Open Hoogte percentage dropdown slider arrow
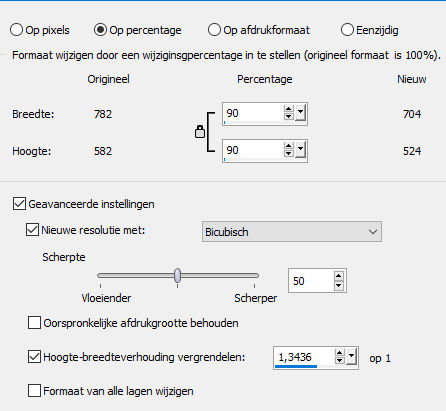 300,150
